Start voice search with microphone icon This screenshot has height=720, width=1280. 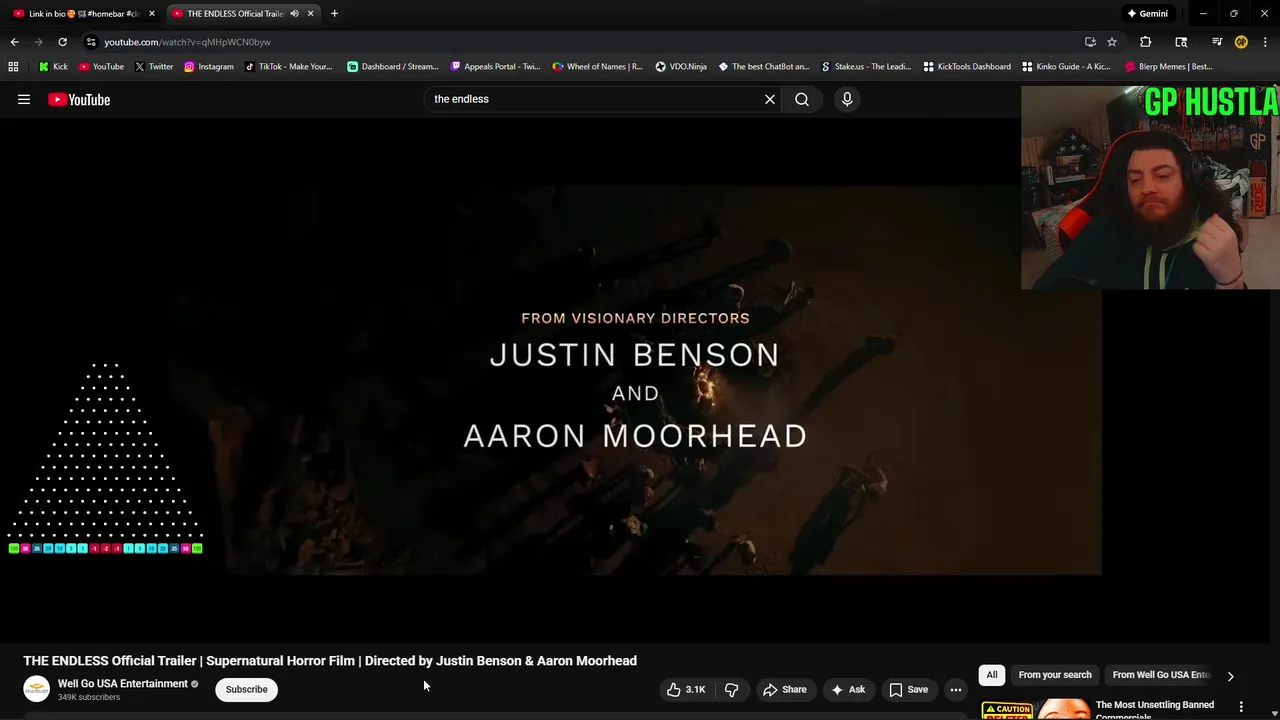point(847,99)
